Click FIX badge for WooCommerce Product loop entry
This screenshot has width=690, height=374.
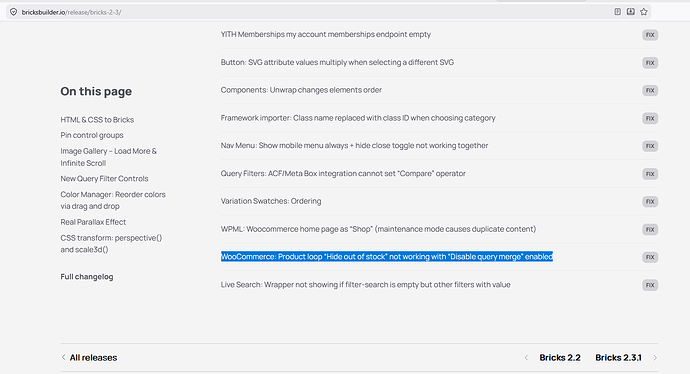tap(650, 257)
